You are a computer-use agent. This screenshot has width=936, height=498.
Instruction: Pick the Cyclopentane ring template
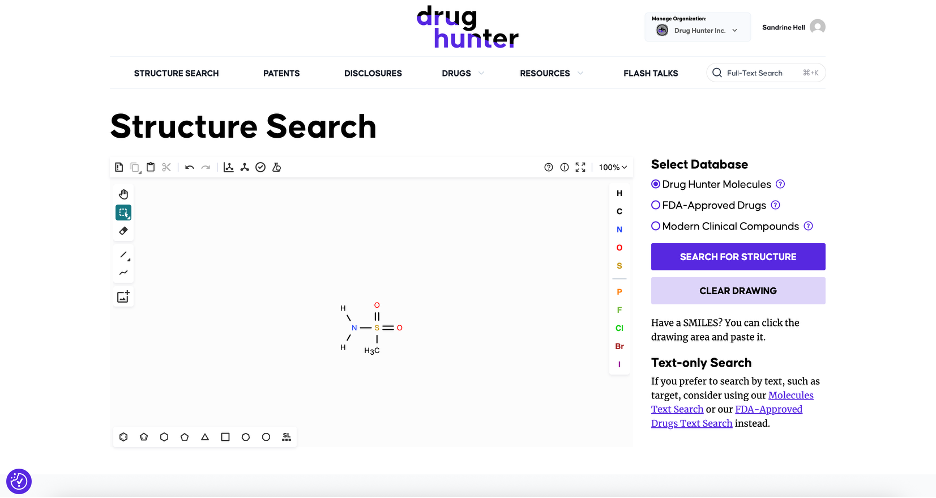click(184, 437)
